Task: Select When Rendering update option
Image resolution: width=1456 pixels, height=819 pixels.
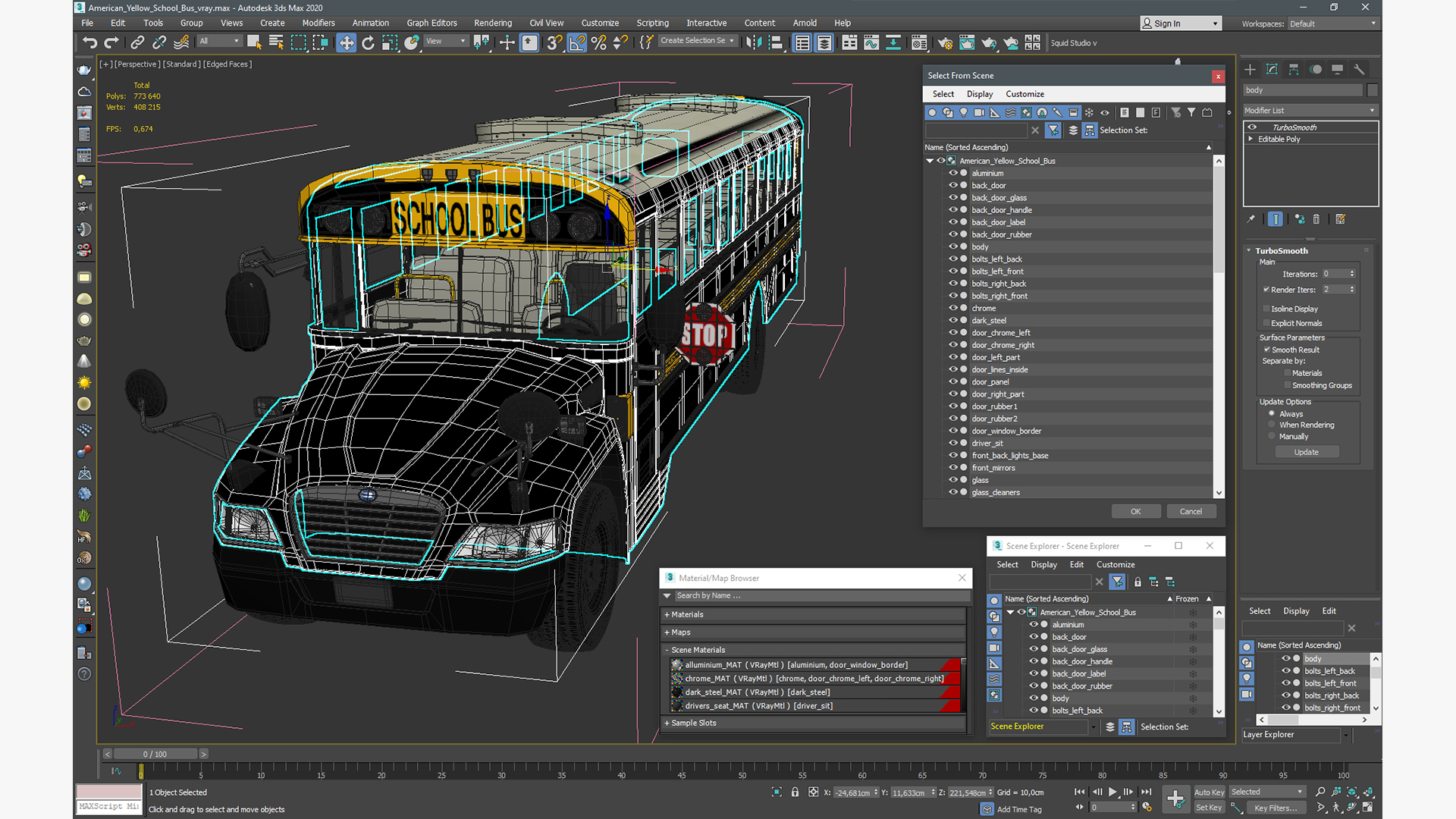Action: pyautogui.click(x=1272, y=425)
